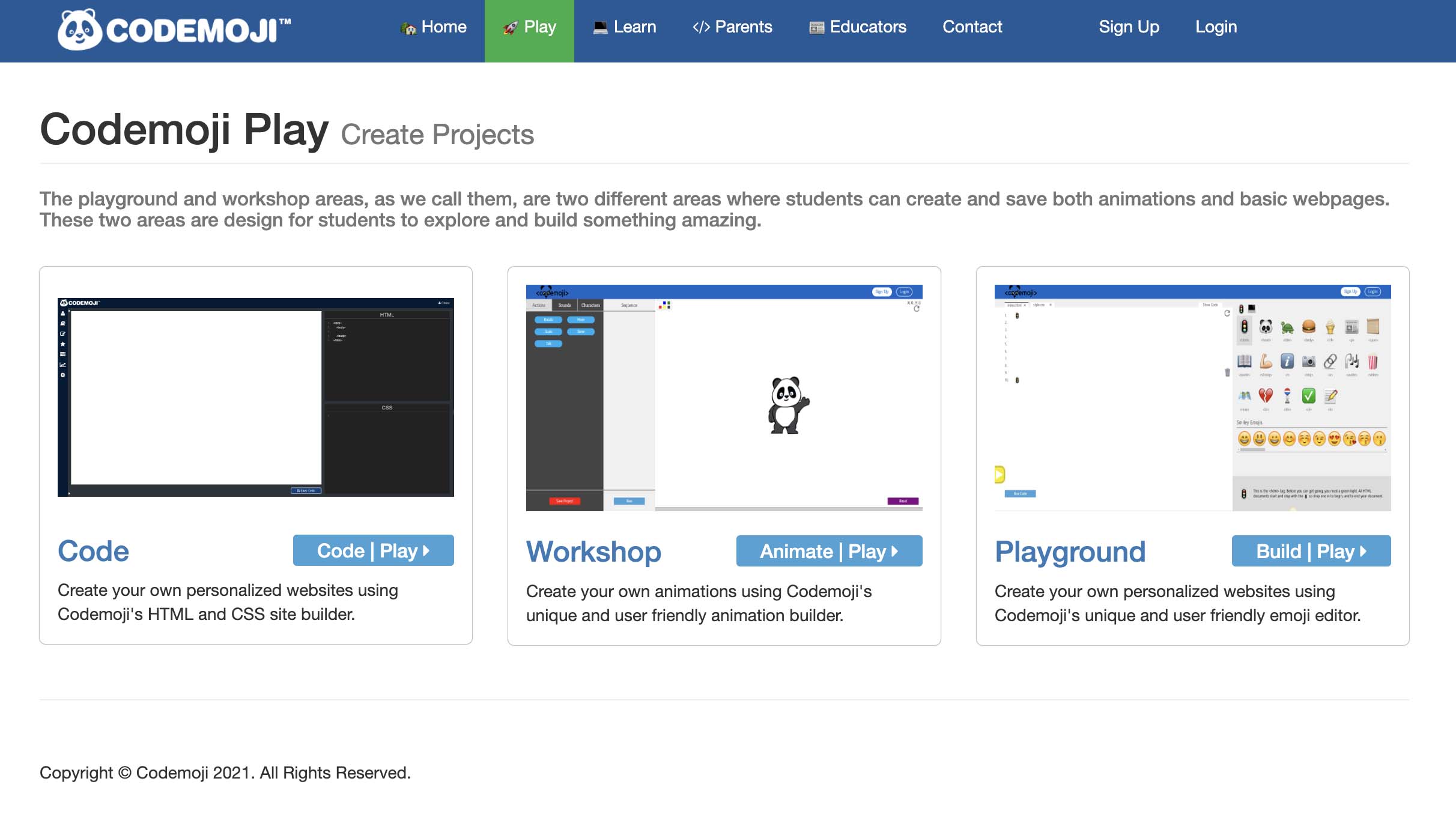Open the Home menu item
Viewport: 1456px width, 835px height.
[433, 27]
